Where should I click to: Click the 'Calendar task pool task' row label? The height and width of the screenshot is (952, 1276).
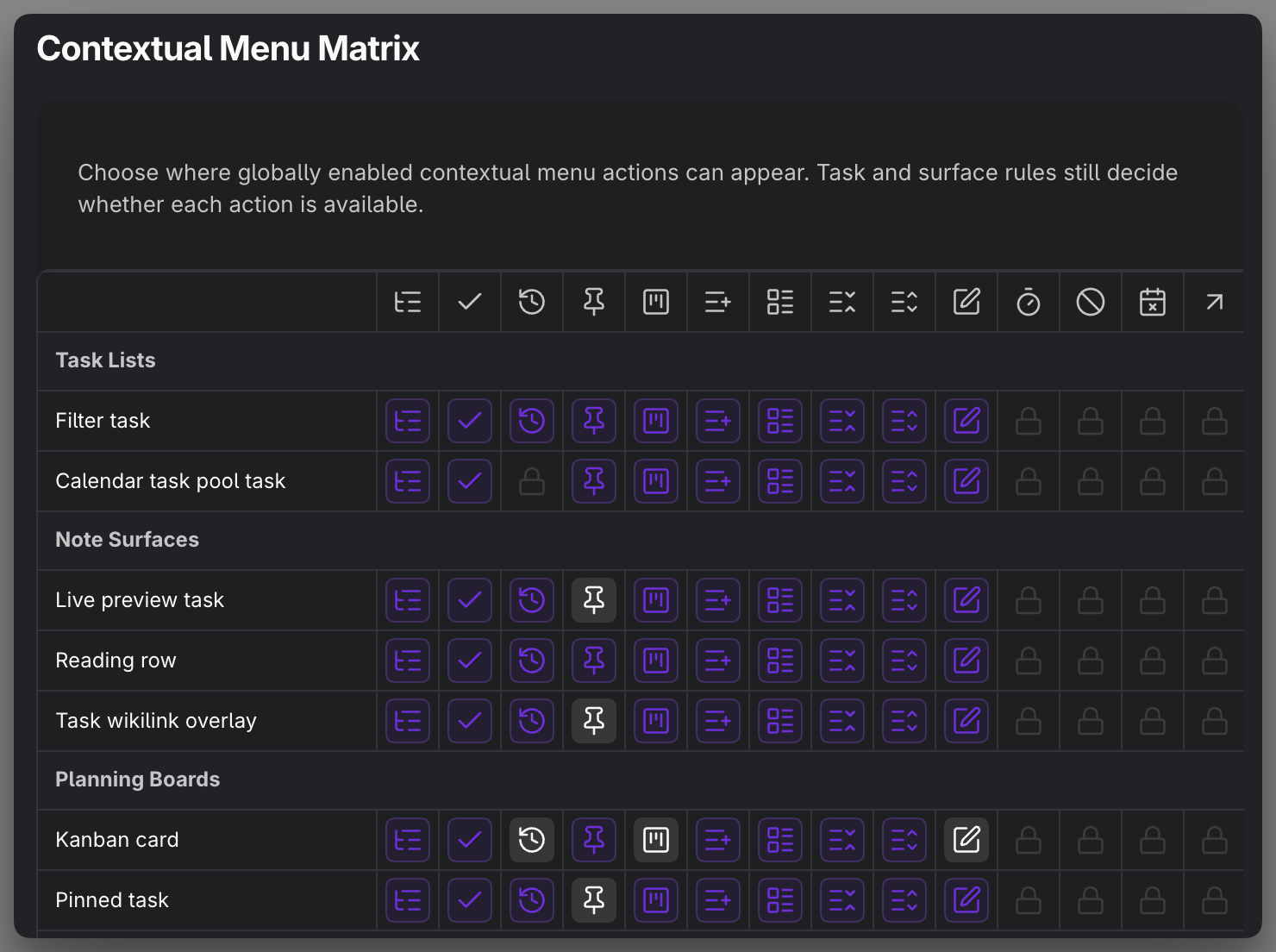(171, 481)
